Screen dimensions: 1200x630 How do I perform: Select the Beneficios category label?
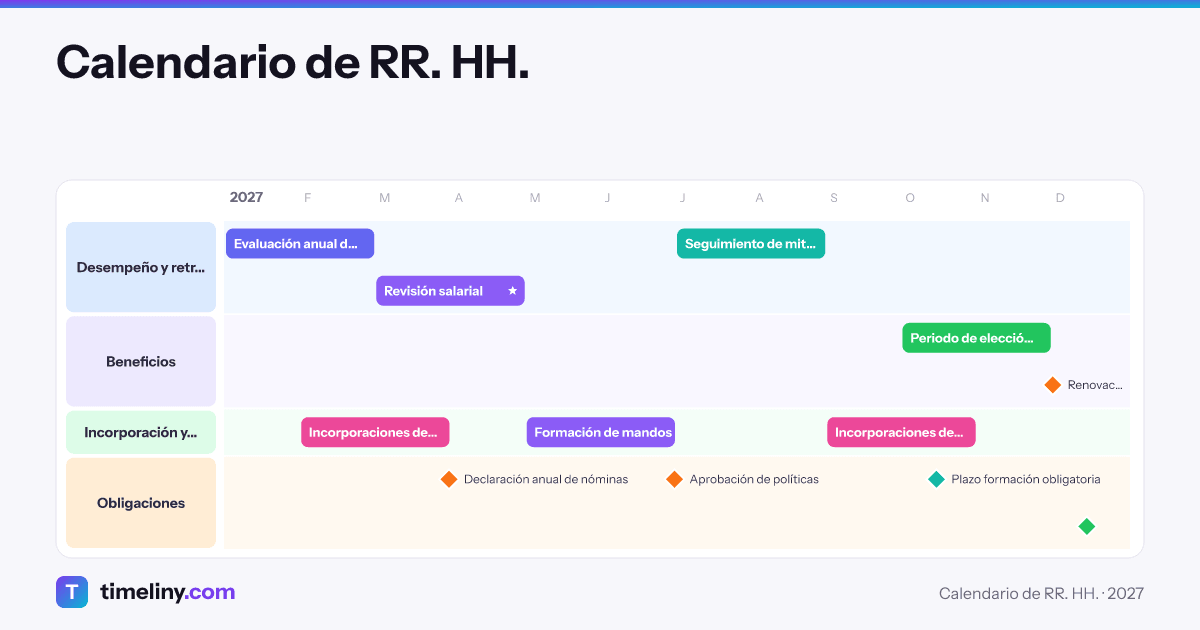[x=141, y=362]
